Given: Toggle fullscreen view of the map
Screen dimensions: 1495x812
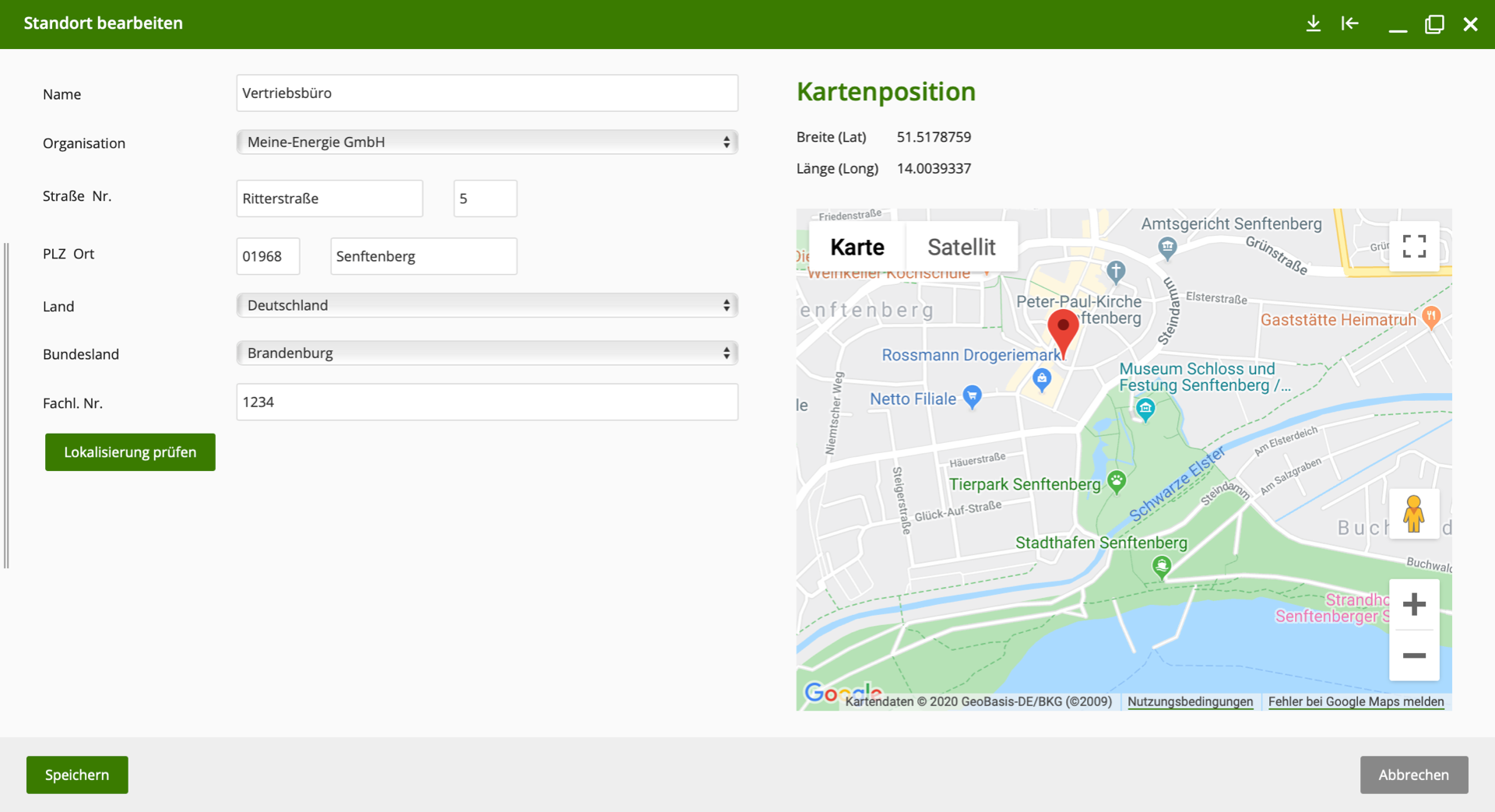Looking at the screenshot, I should pos(1414,246).
